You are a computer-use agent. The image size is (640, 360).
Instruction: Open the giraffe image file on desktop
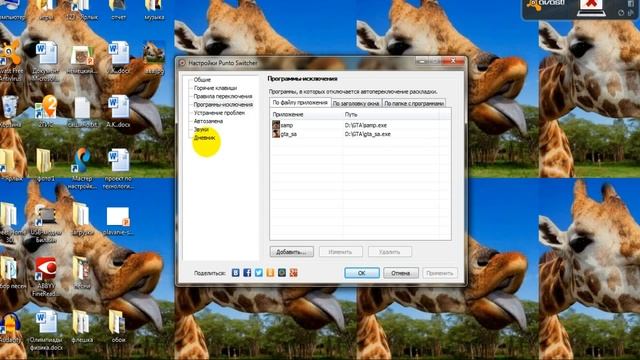154,57
